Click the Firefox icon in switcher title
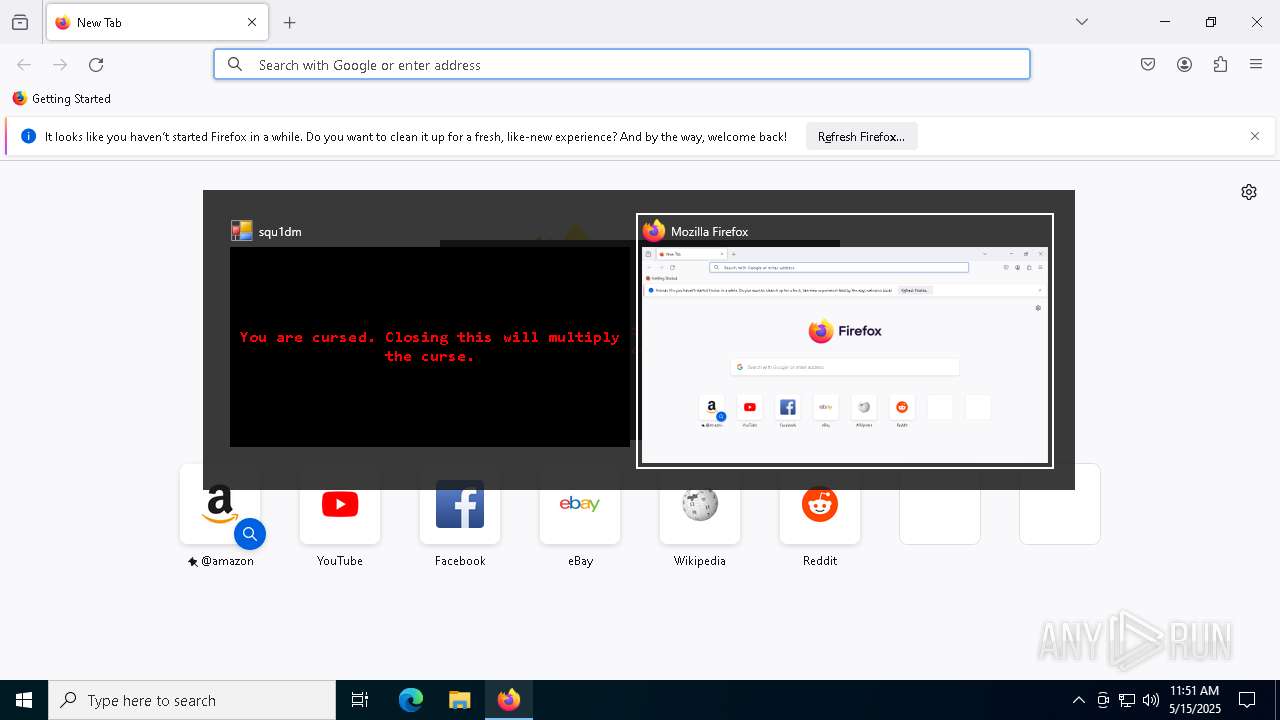The width and height of the screenshot is (1280, 720). (654, 231)
